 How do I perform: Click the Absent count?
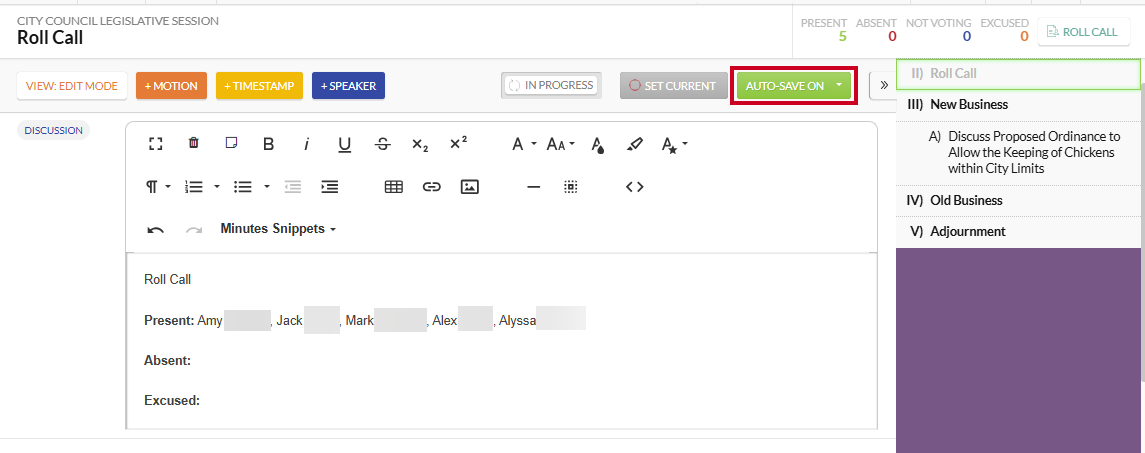click(892, 36)
